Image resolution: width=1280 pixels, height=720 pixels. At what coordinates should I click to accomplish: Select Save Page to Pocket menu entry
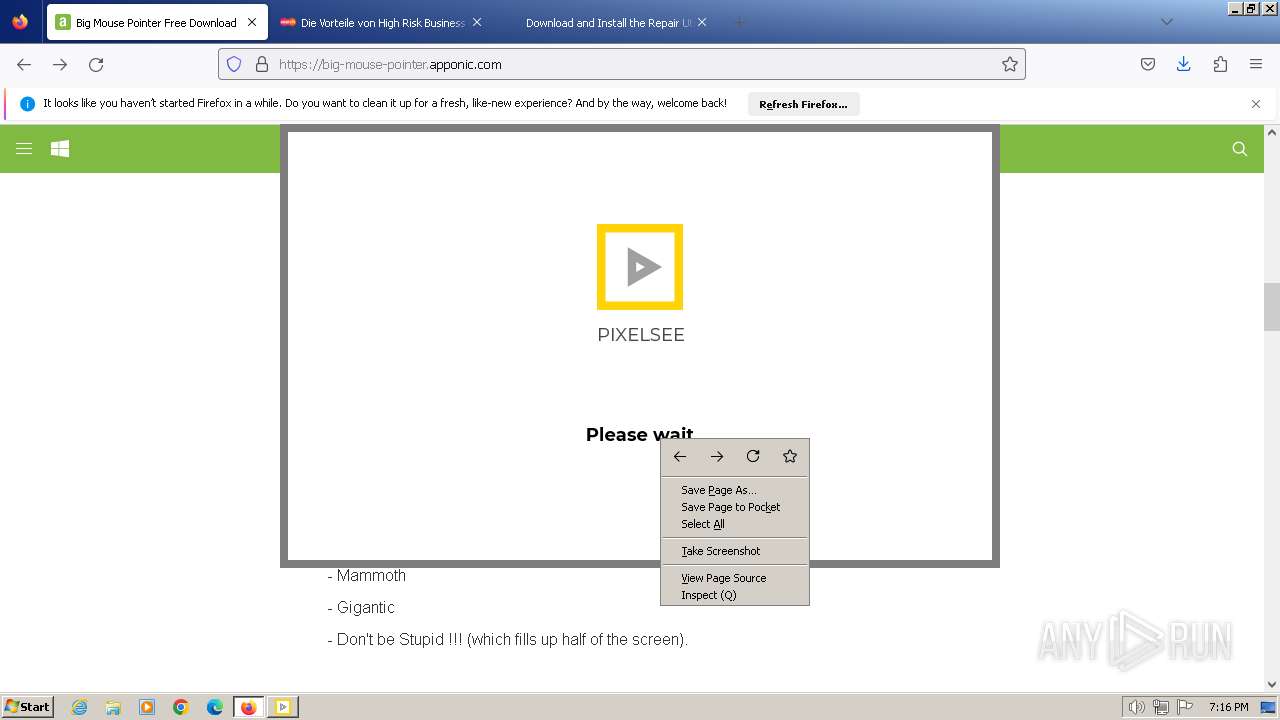tap(735, 507)
